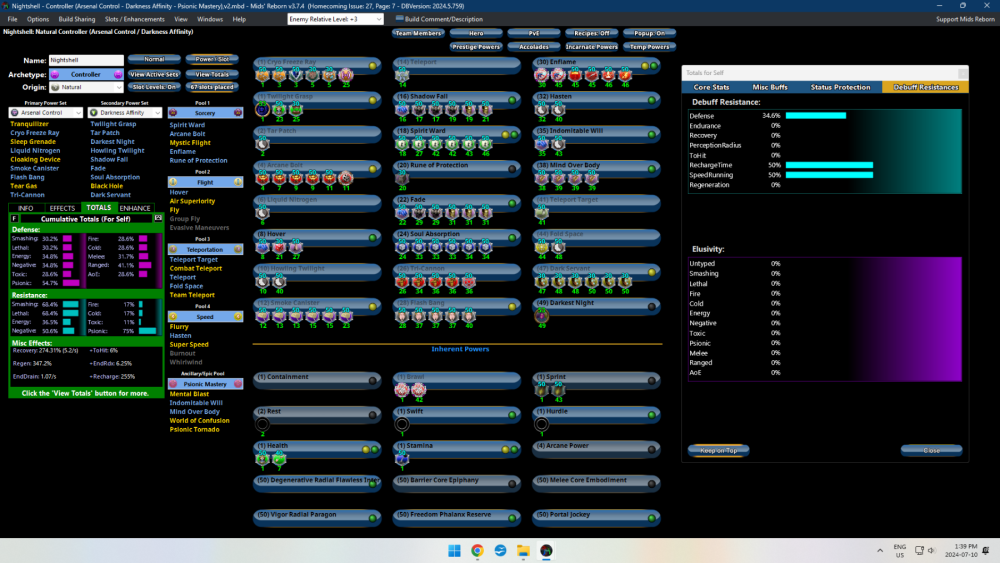Click the first slot of Hover
Viewport: 1000px width, 563px height.
pyautogui.click(x=263, y=247)
